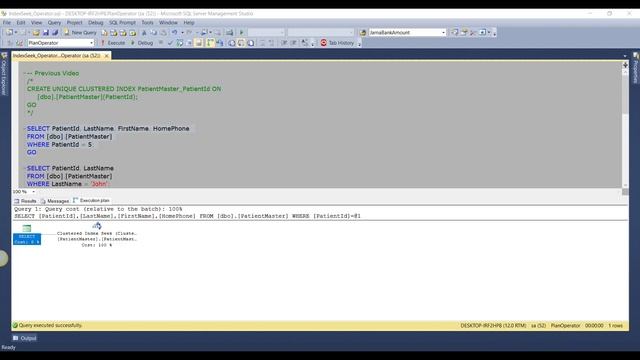
Task: Toggle IntelliSense Enabled button
Action: [x=198, y=43]
